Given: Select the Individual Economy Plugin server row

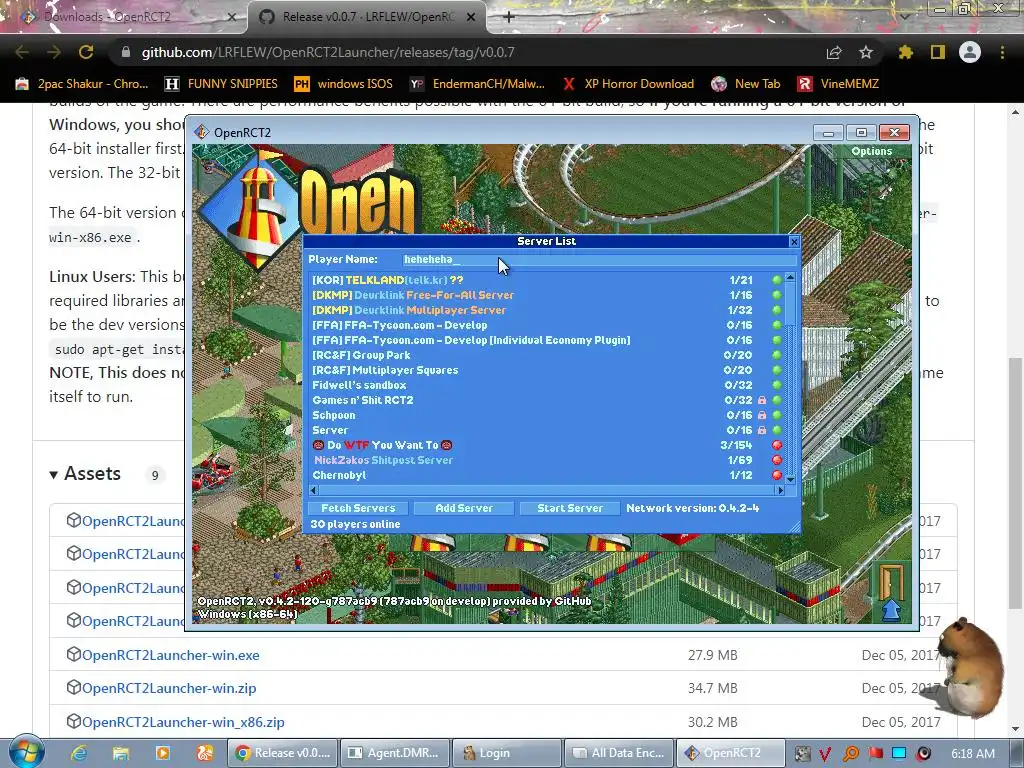Looking at the screenshot, I should pos(546,340).
